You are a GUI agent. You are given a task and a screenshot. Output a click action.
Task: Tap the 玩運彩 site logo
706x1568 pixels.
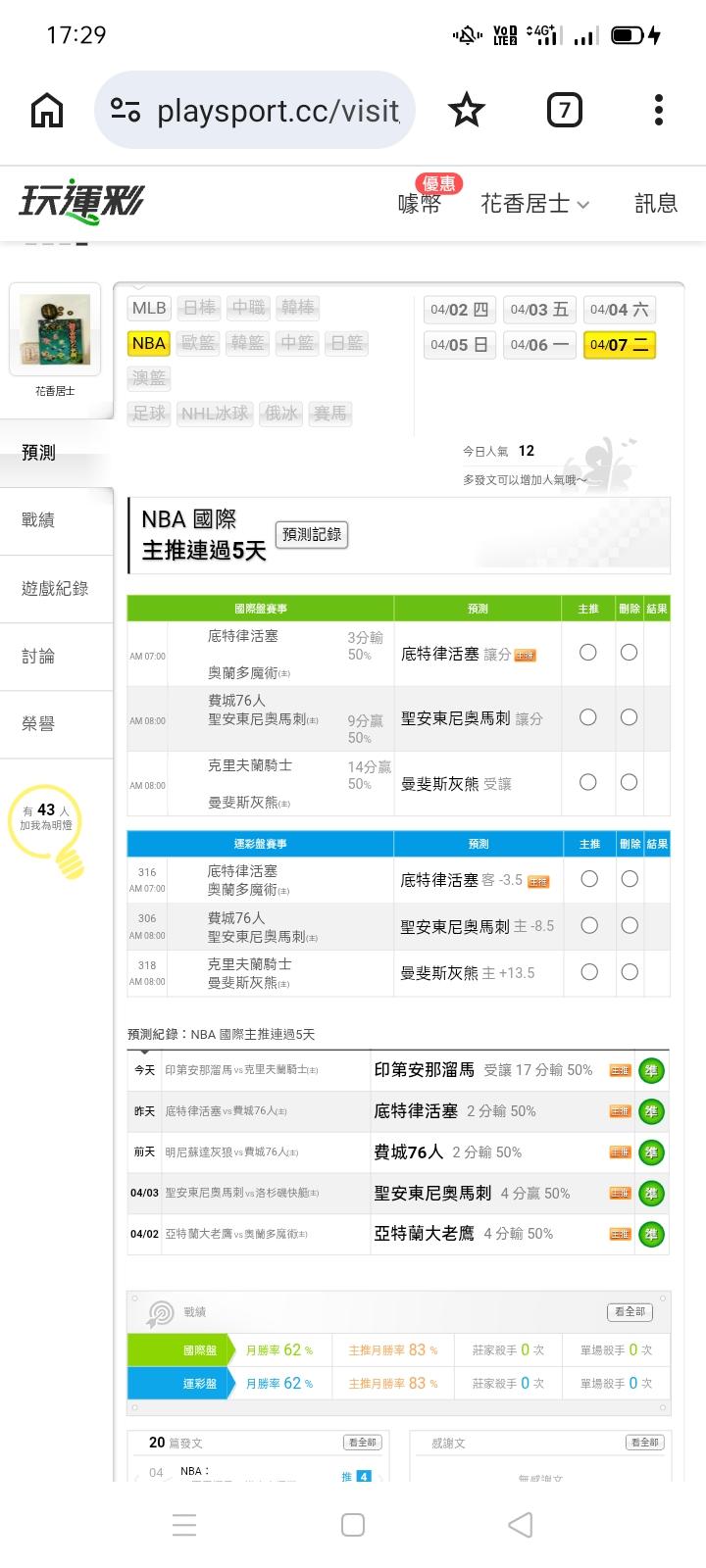click(x=81, y=203)
